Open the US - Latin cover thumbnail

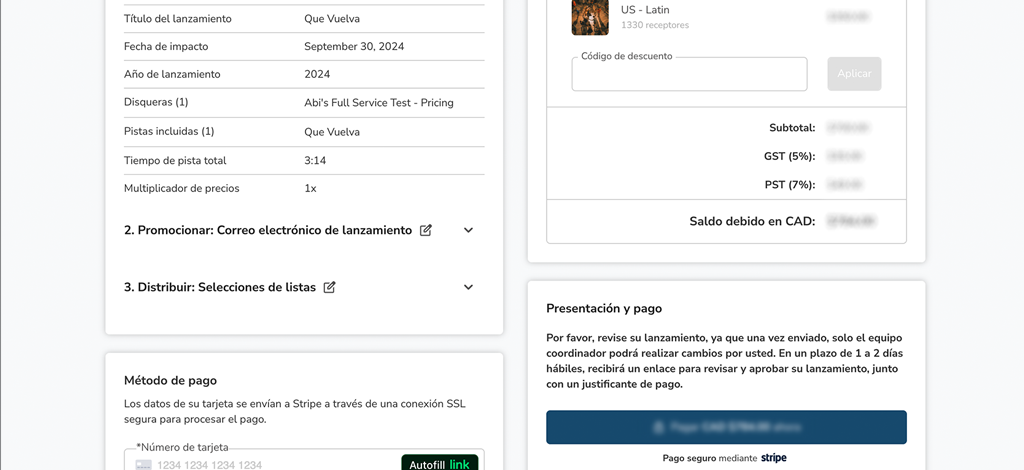(x=590, y=17)
